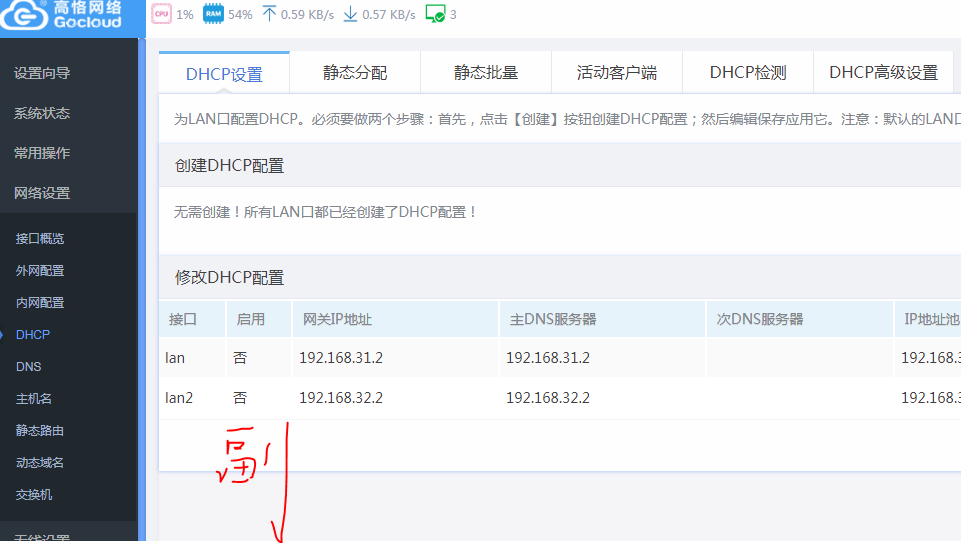This screenshot has width=961, height=543.
Task: Click the CPU usage icon
Action: pyautogui.click(x=161, y=13)
